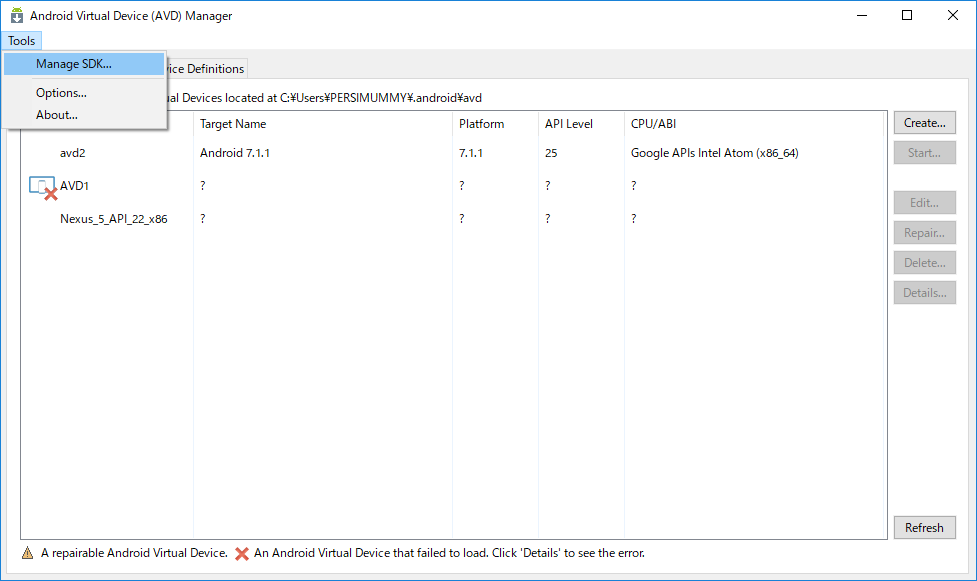The image size is (977, 581).
Task: Click the Details... button
Action: click(x=925, y=292)
